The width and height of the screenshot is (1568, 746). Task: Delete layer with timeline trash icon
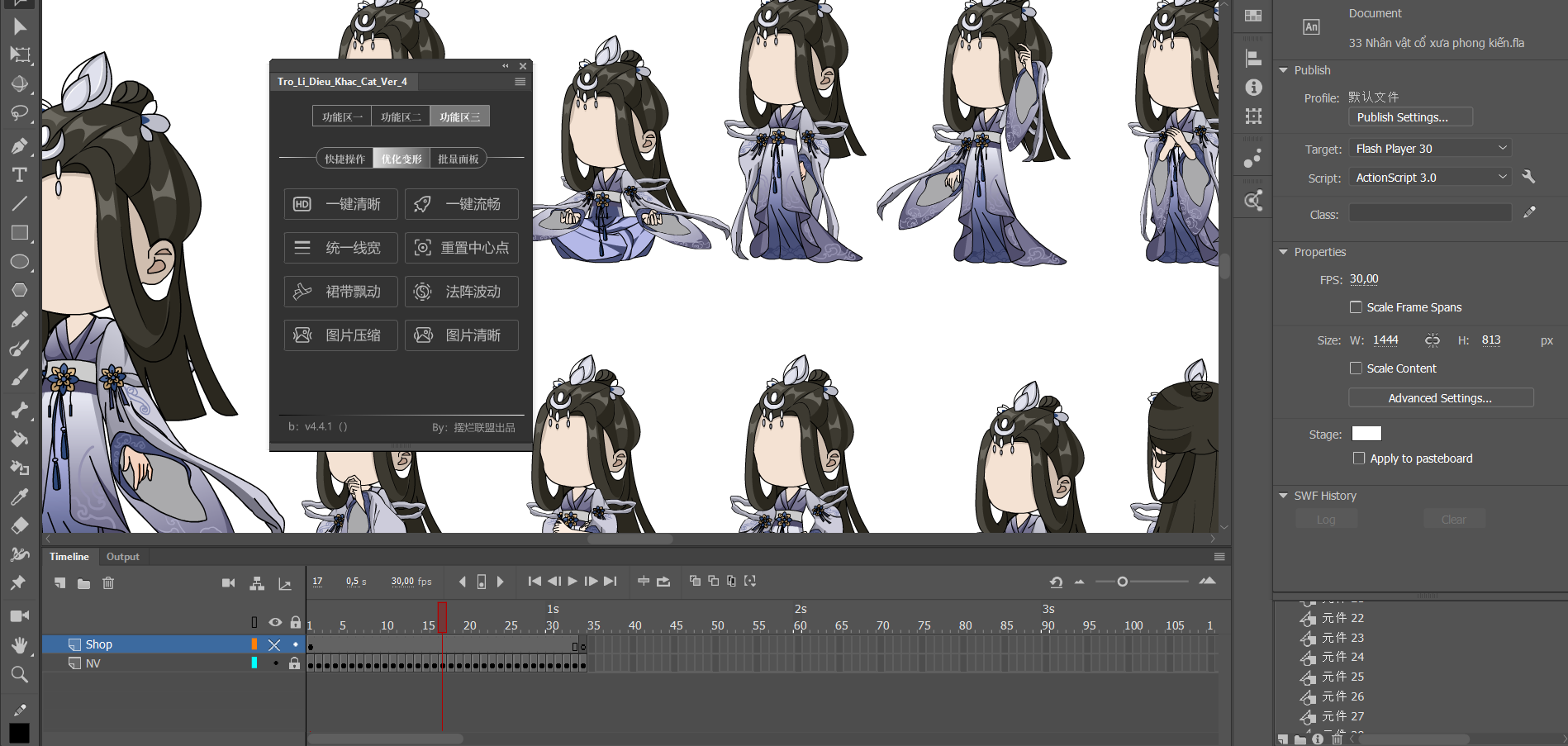pos(108,583)
